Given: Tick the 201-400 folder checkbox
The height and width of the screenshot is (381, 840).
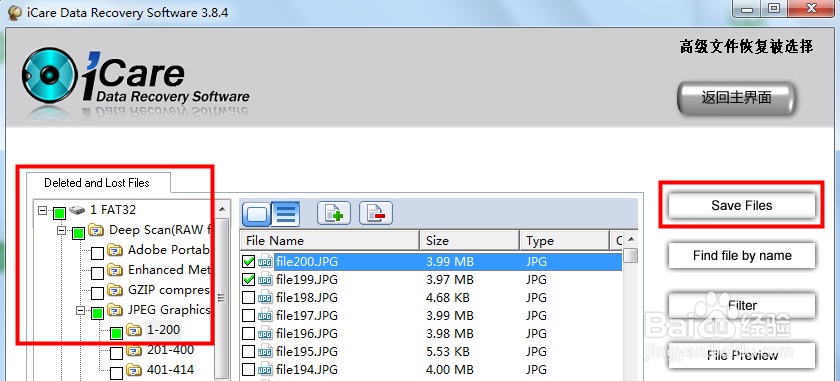Looking at the screenshot, I should click(x=116, y=354).
